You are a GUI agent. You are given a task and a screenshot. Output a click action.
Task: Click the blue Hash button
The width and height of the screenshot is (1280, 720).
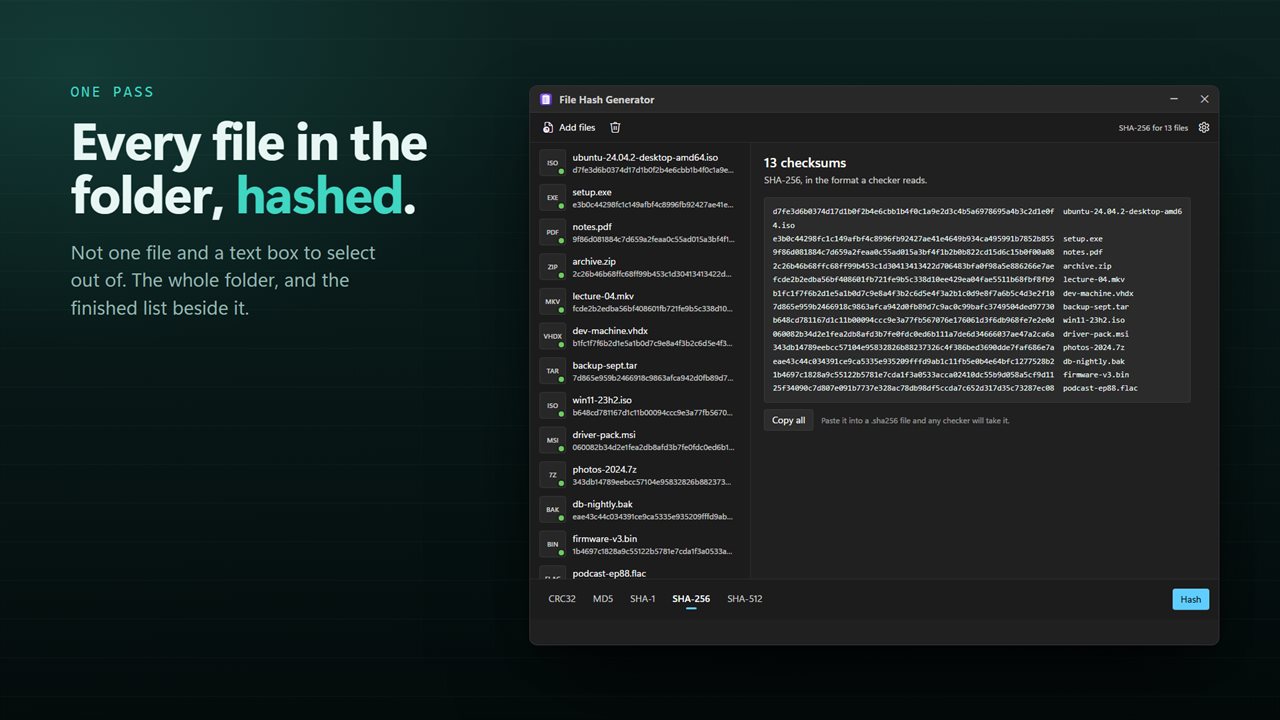pyautogui.click(x=1191, y=599)
